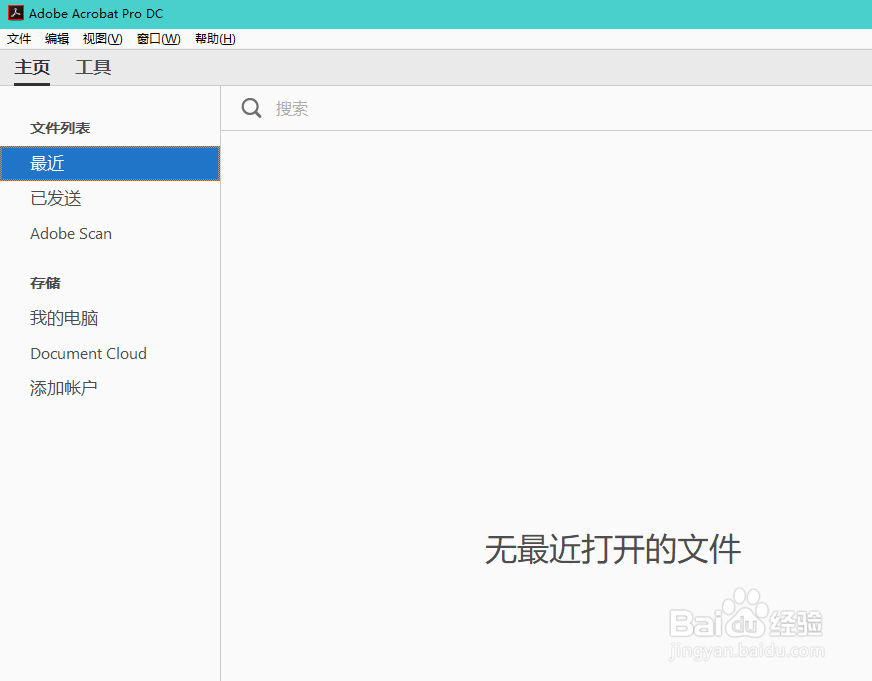Click the 无最近打开的文件 message
872x681 pixels.
pyautogui.click(x=613, y=549)
